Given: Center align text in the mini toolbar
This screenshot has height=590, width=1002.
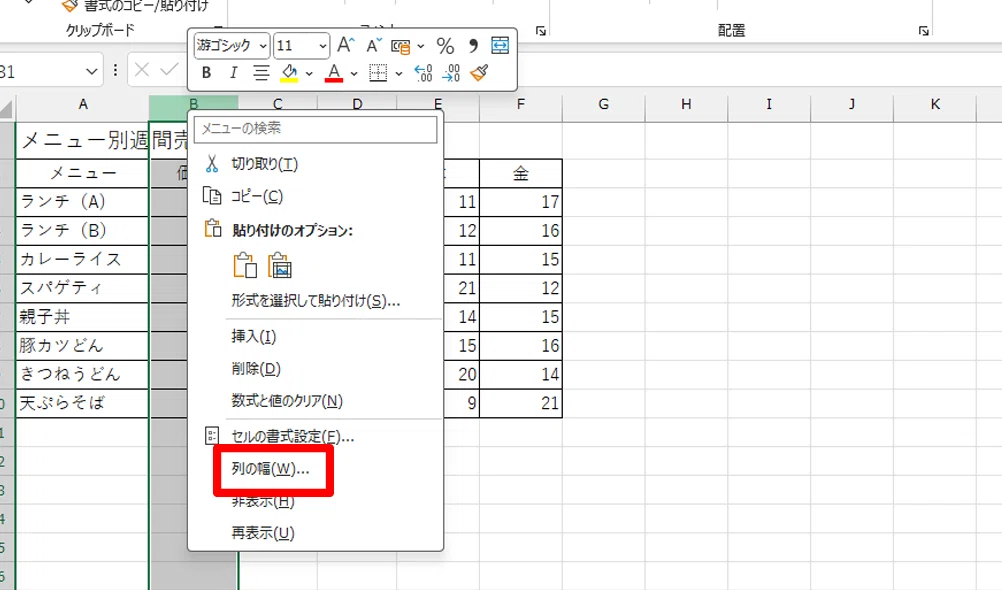Looking at the screenshot, I should coord(261,73).
